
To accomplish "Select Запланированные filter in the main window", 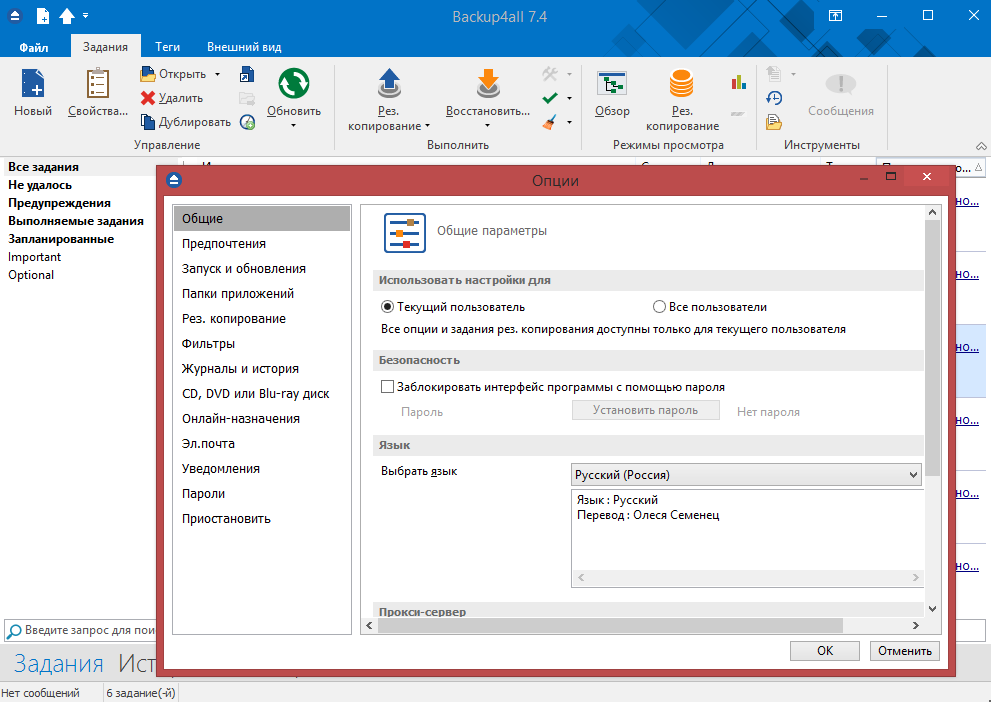I will 61,239.
